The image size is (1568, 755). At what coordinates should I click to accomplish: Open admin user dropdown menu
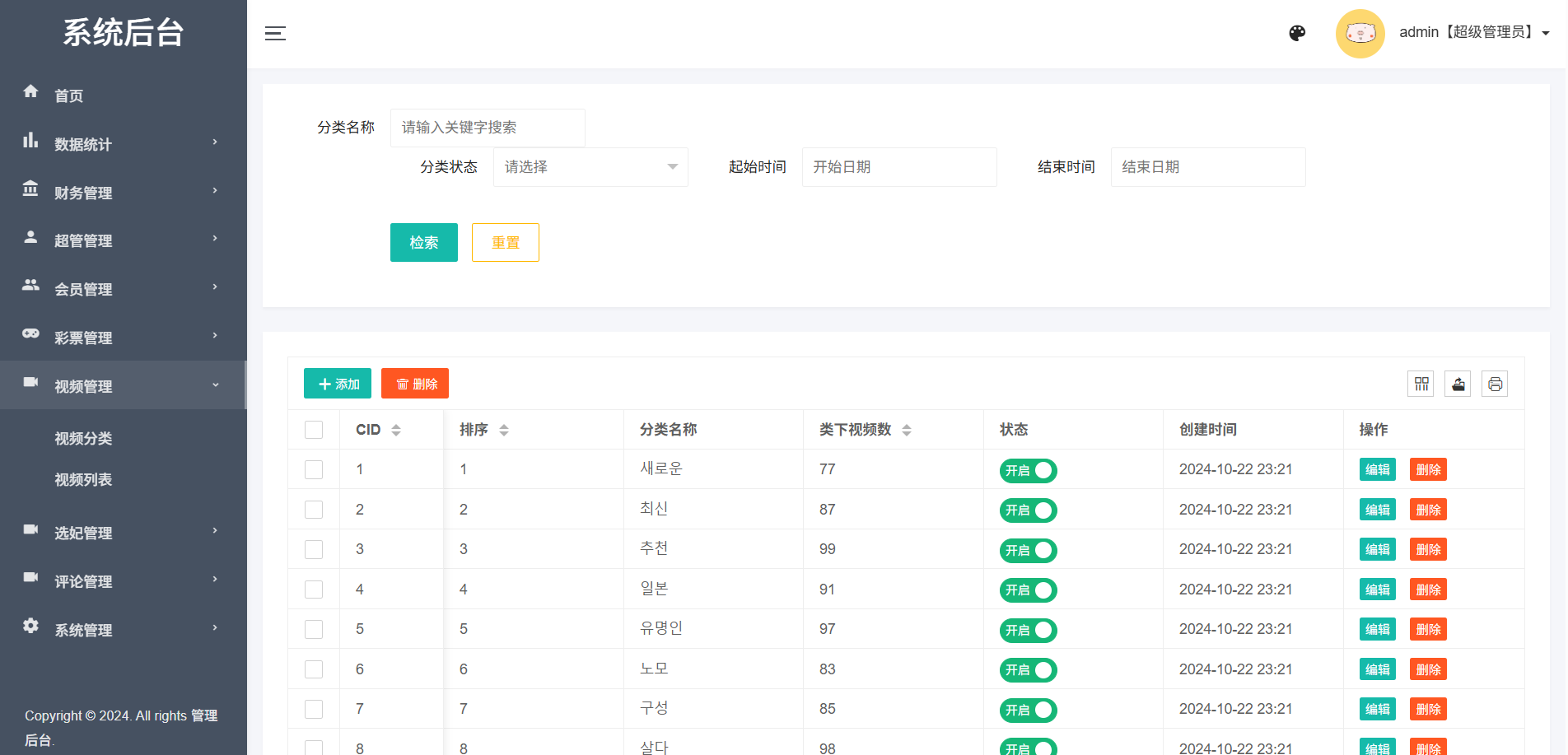(x=1474, y=33)
